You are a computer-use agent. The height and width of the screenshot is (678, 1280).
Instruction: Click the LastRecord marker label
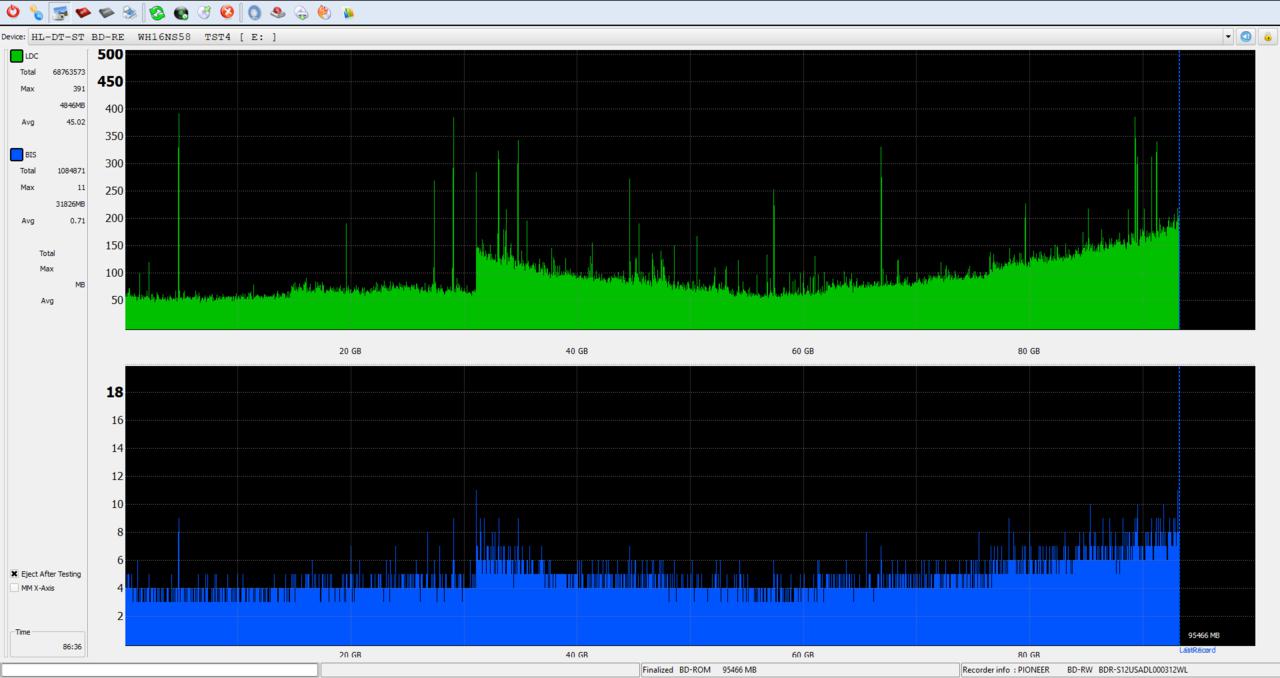pos(1197,651)
